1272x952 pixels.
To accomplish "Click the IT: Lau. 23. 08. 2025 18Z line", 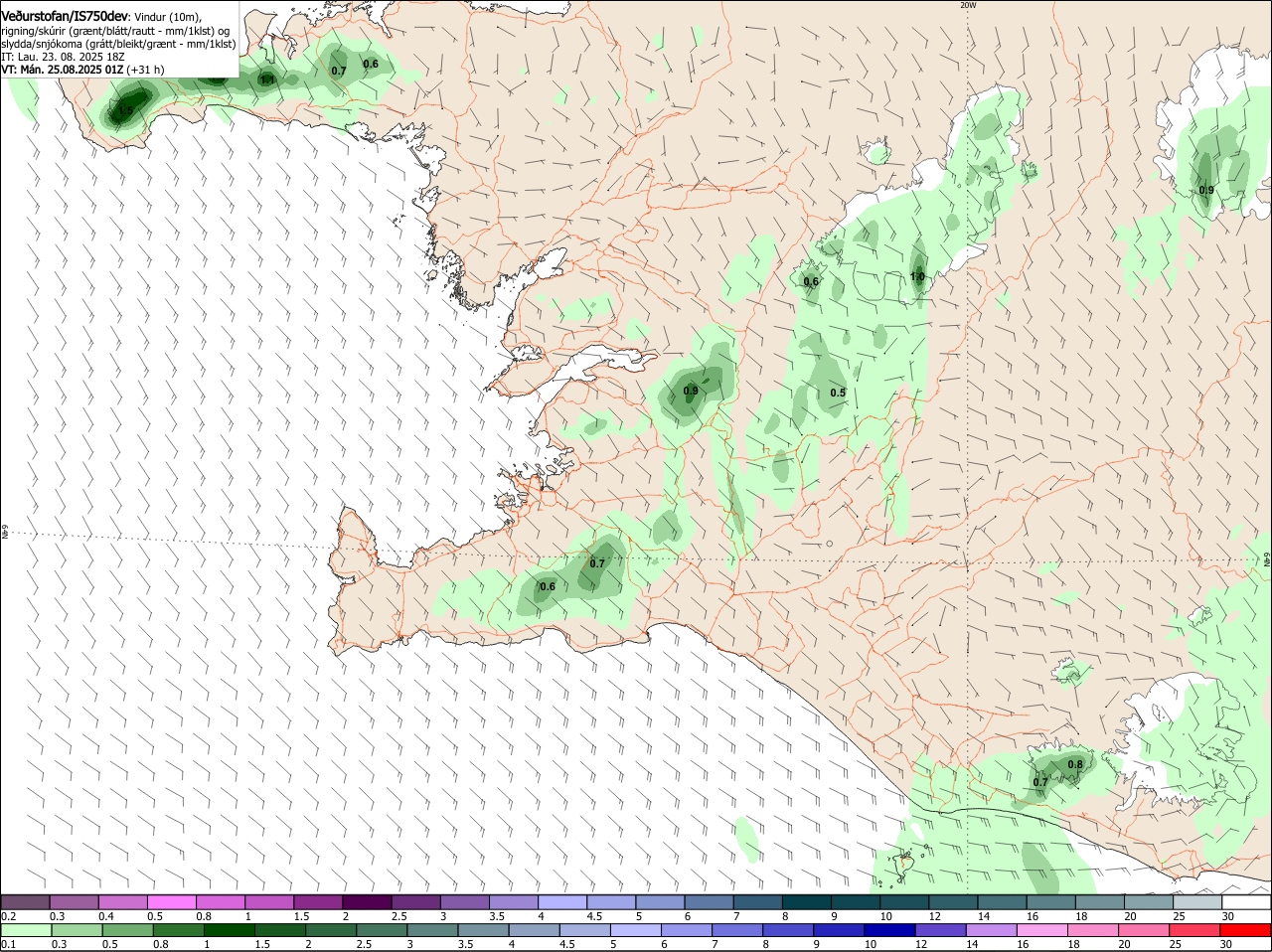I will (x=63, y=57).
